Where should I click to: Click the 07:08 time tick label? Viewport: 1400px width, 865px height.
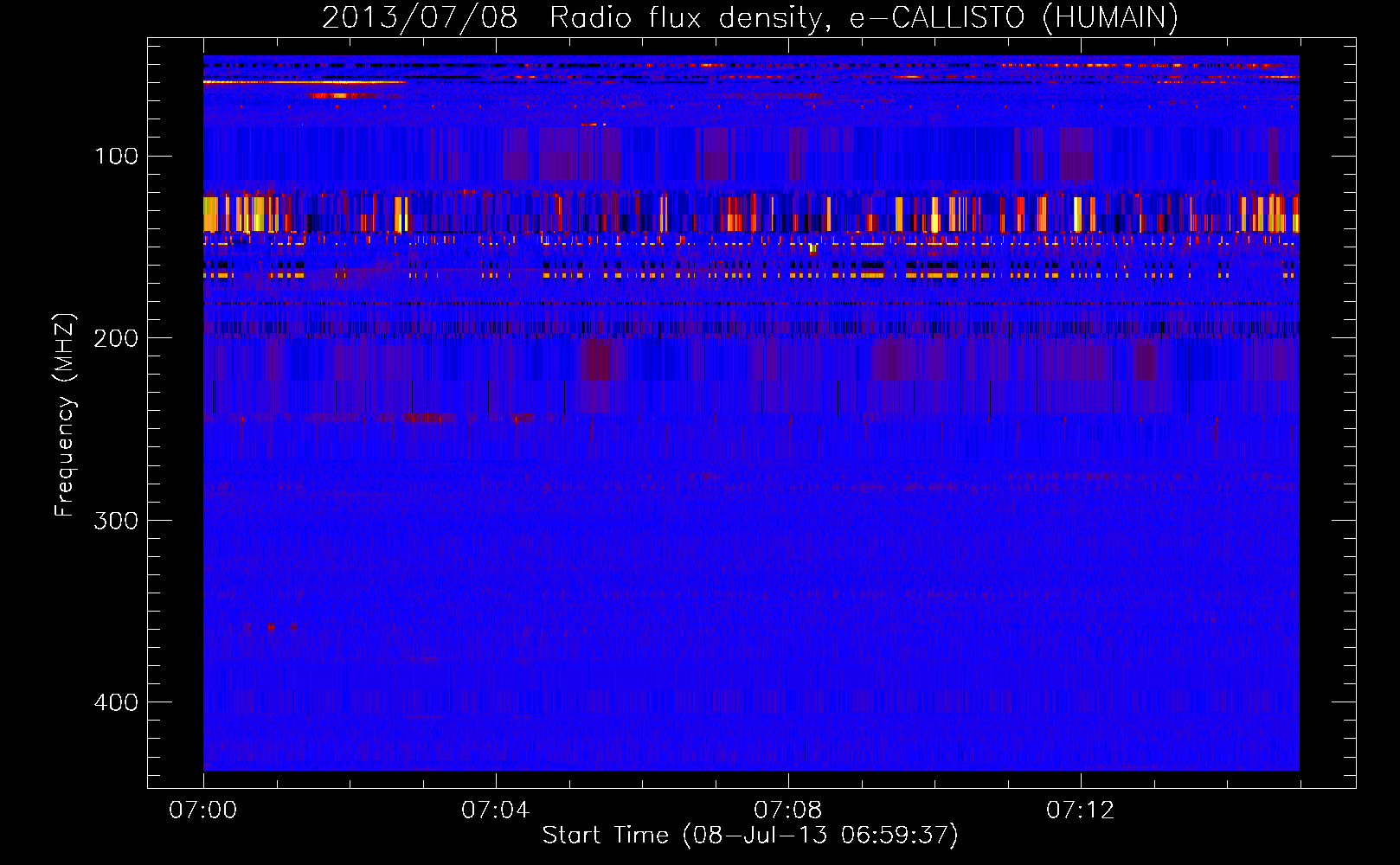(788, 811)
